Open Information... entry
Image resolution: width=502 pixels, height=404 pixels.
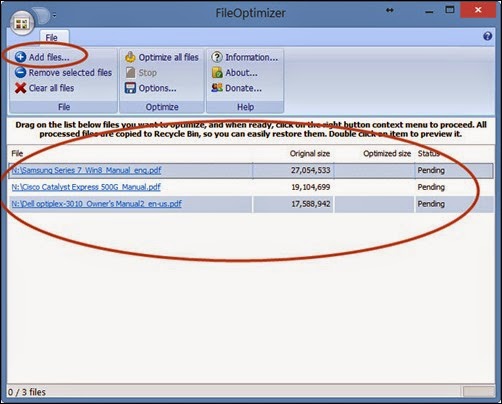pyautogui.click(x=252, y=57)
